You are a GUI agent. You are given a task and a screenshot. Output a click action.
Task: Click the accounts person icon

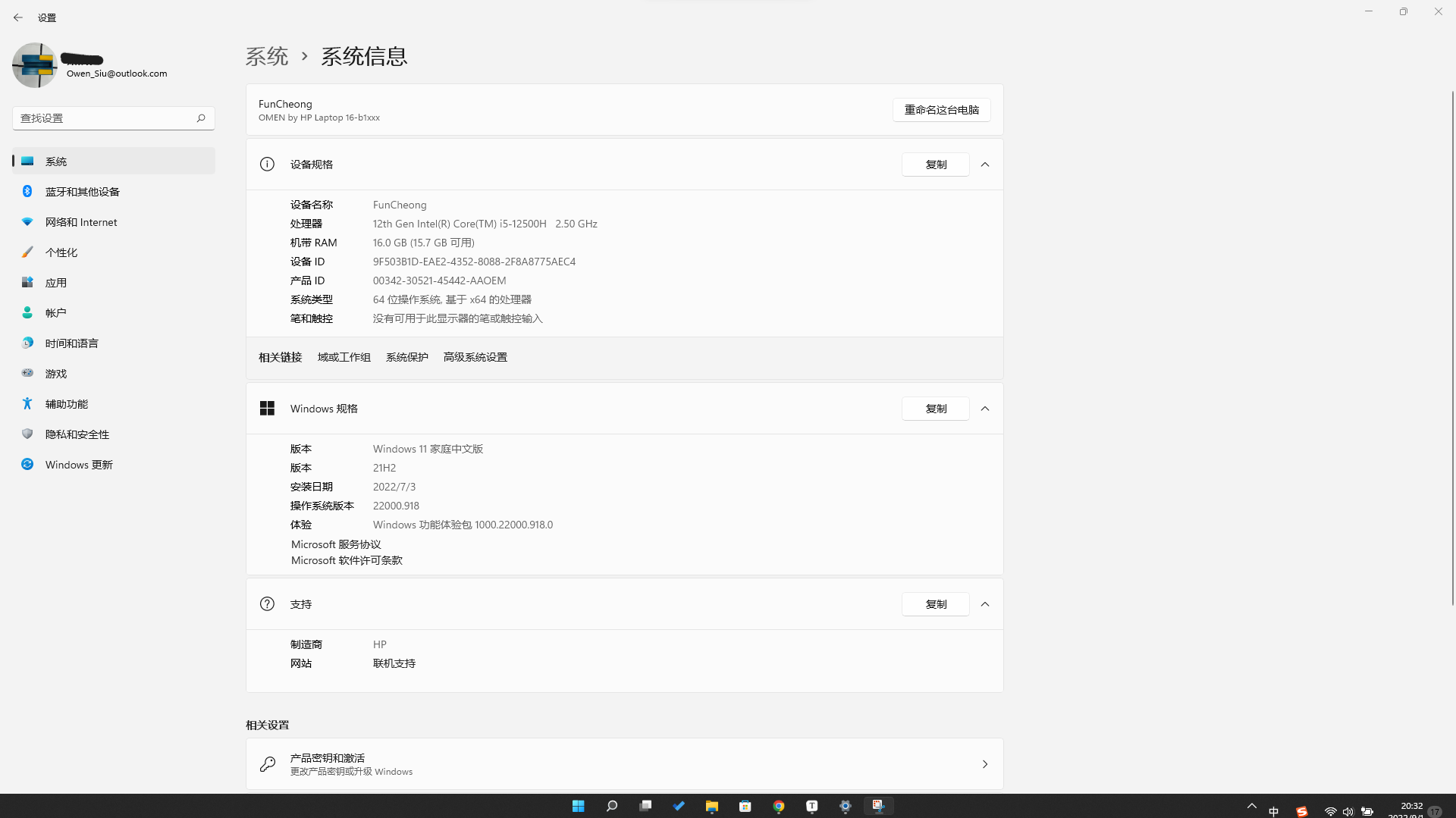point(27,312)
